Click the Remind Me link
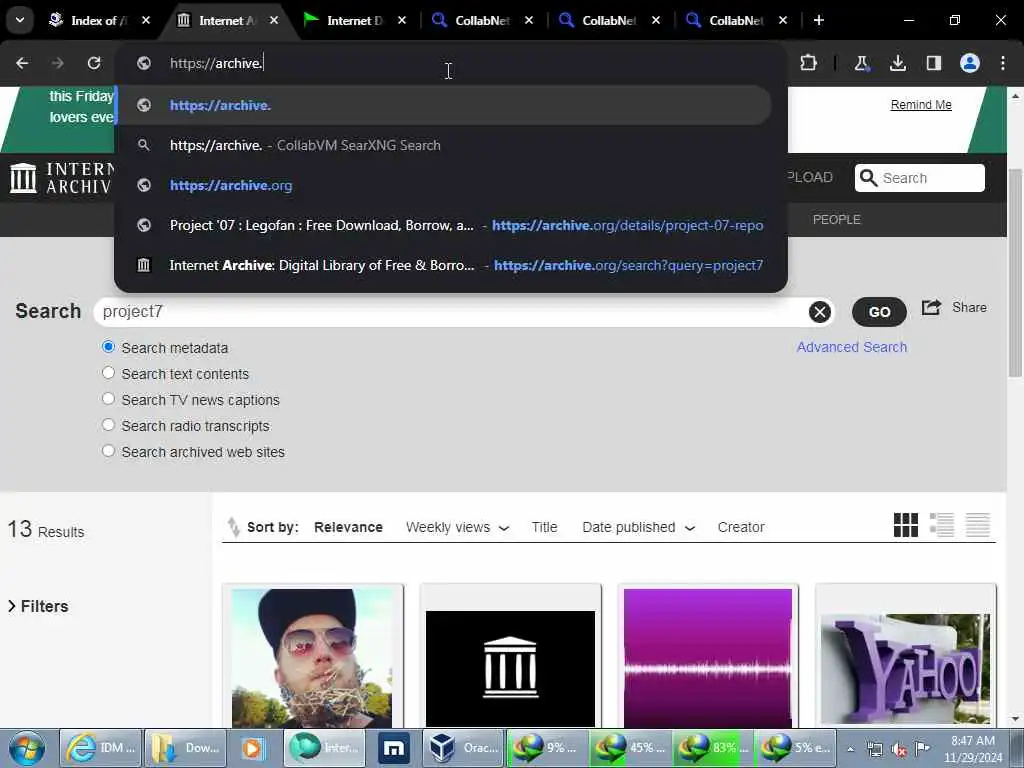The image size is (1024, 768). [921, 104]
